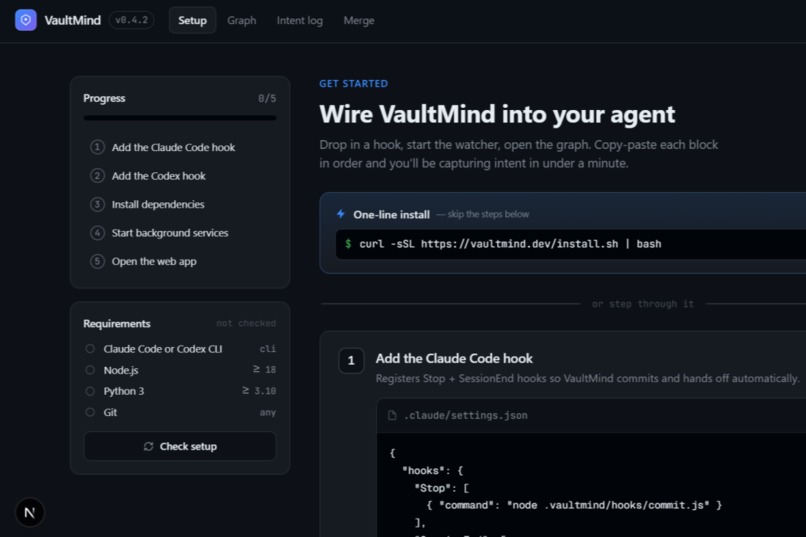Go to Add the Codex hook step
This screenshot has height=537, width=806.
click(x=179, y=176)
